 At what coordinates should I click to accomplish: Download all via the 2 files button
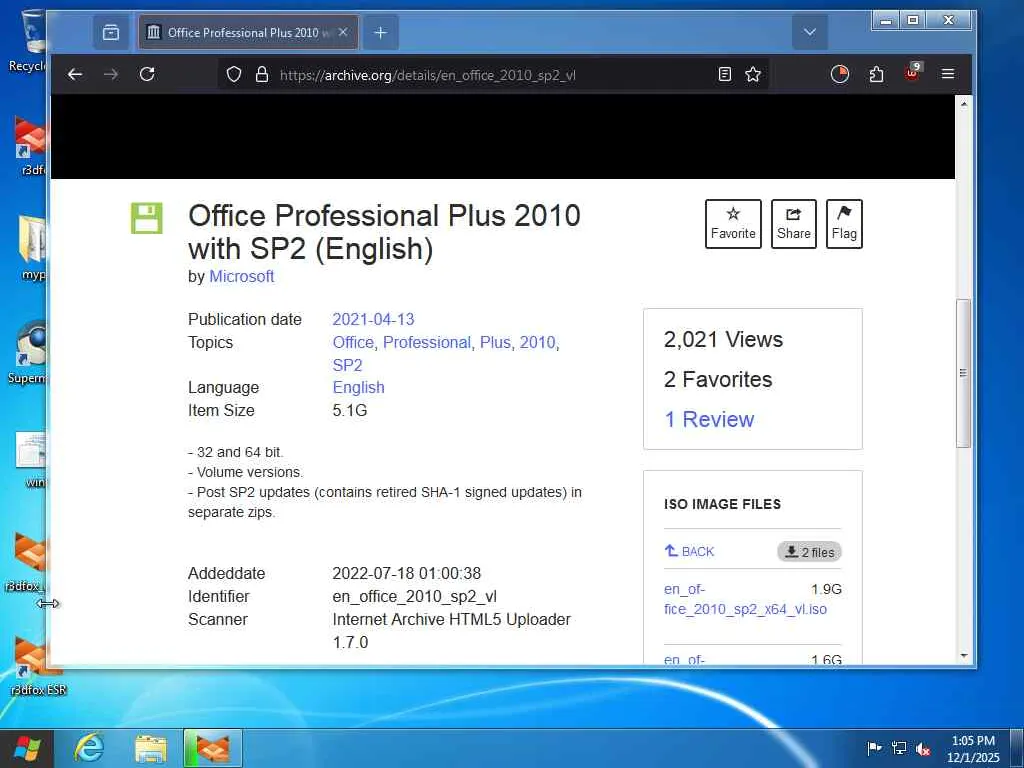pyautogui.click(x=809, y=552)
